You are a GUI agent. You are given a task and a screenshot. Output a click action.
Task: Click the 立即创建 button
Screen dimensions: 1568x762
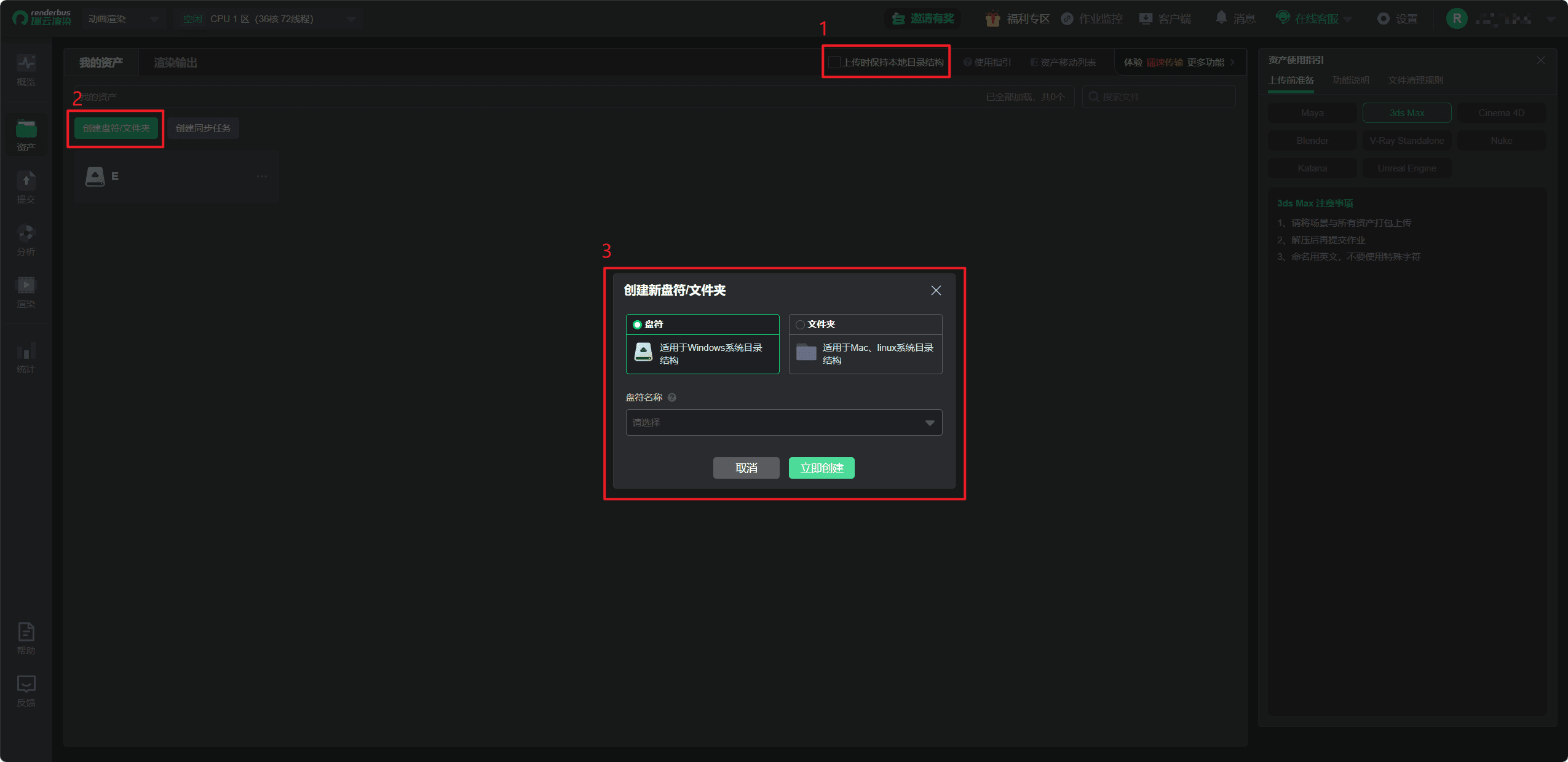pyautogui.click(x=822, y=468)
